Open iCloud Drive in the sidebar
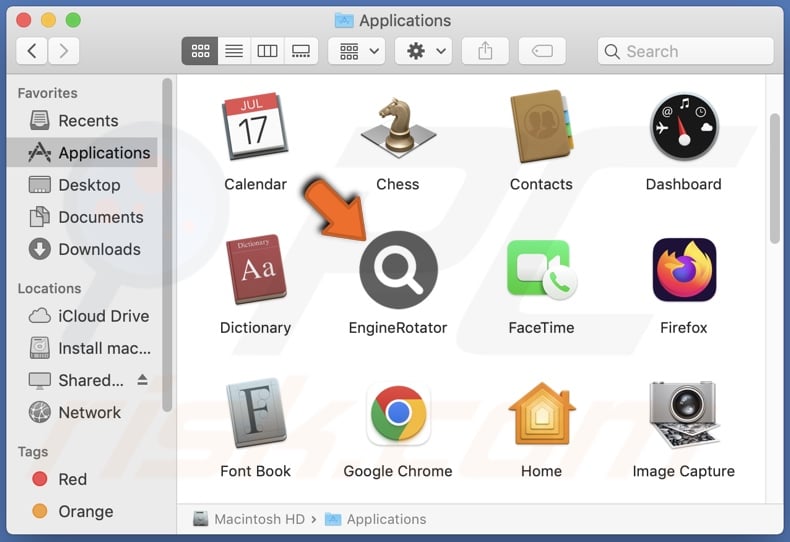The width and height of the screenshot is (790, 542). click(x=83, y=316)
